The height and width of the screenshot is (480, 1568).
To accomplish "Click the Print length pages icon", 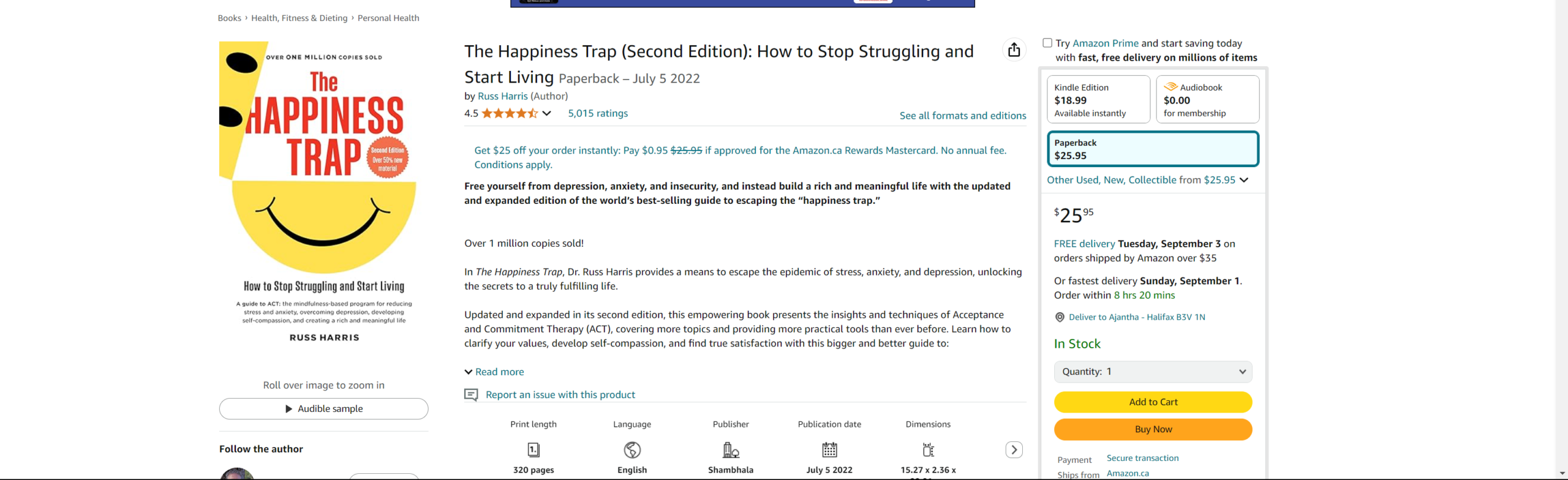I will (x=533, y=450).
